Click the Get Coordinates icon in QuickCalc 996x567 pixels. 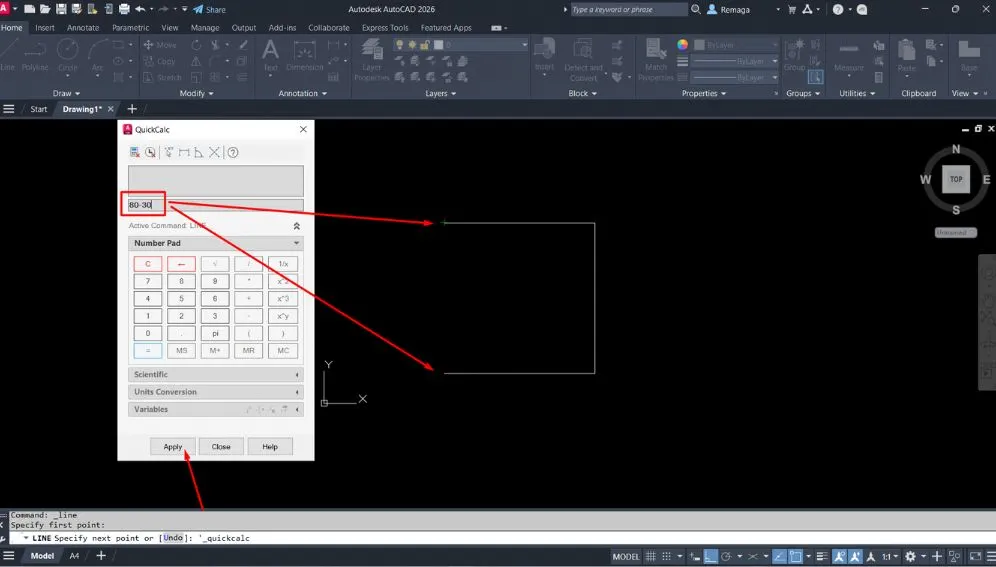click(x=168, y=153)
